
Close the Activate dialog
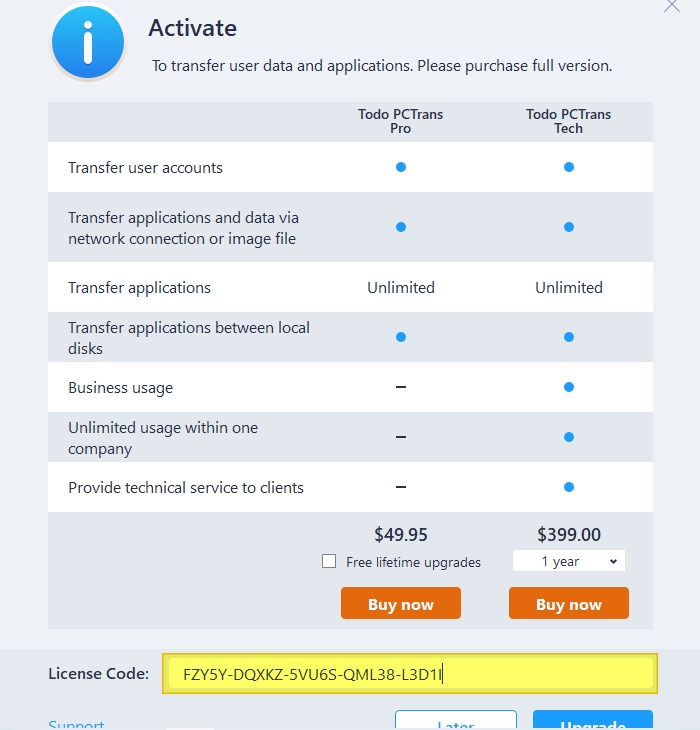[x=672, y=5]
